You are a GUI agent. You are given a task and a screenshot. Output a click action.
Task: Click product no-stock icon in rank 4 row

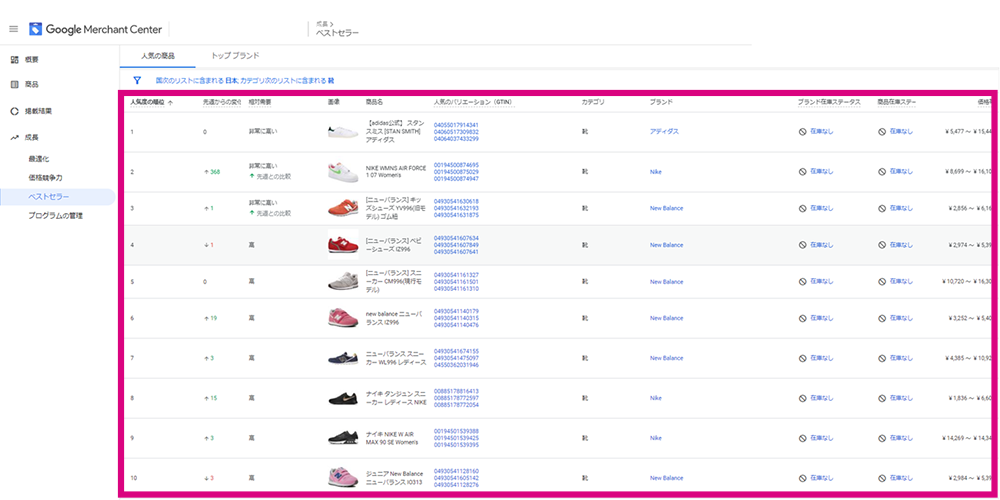point(882,245)
